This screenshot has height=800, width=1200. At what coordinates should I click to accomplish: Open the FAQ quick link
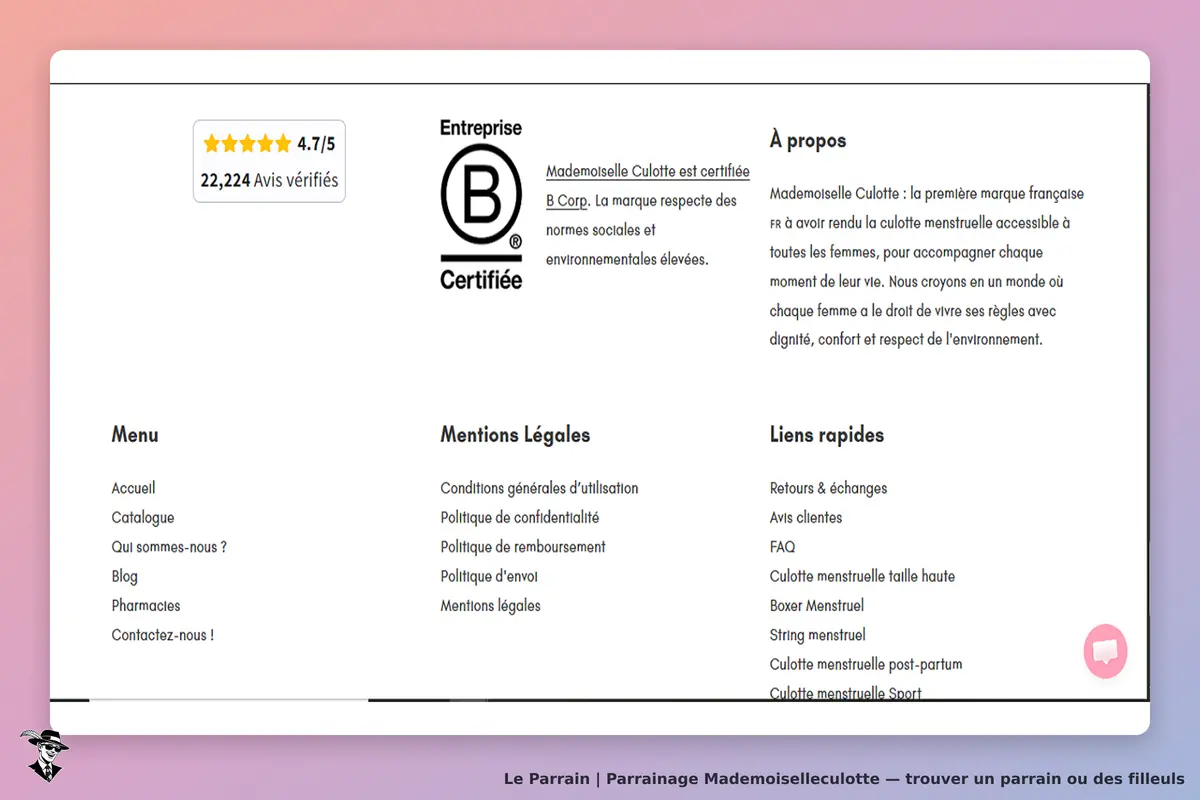coord(782,547)
